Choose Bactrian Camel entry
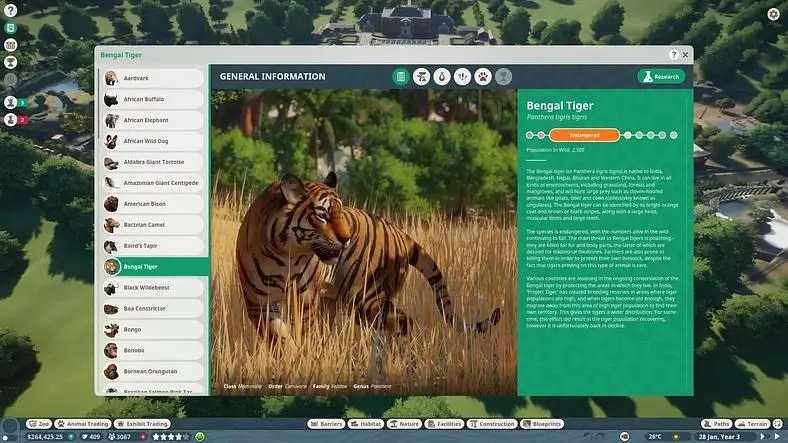This screenshot has width=788, height=443. 153,225
